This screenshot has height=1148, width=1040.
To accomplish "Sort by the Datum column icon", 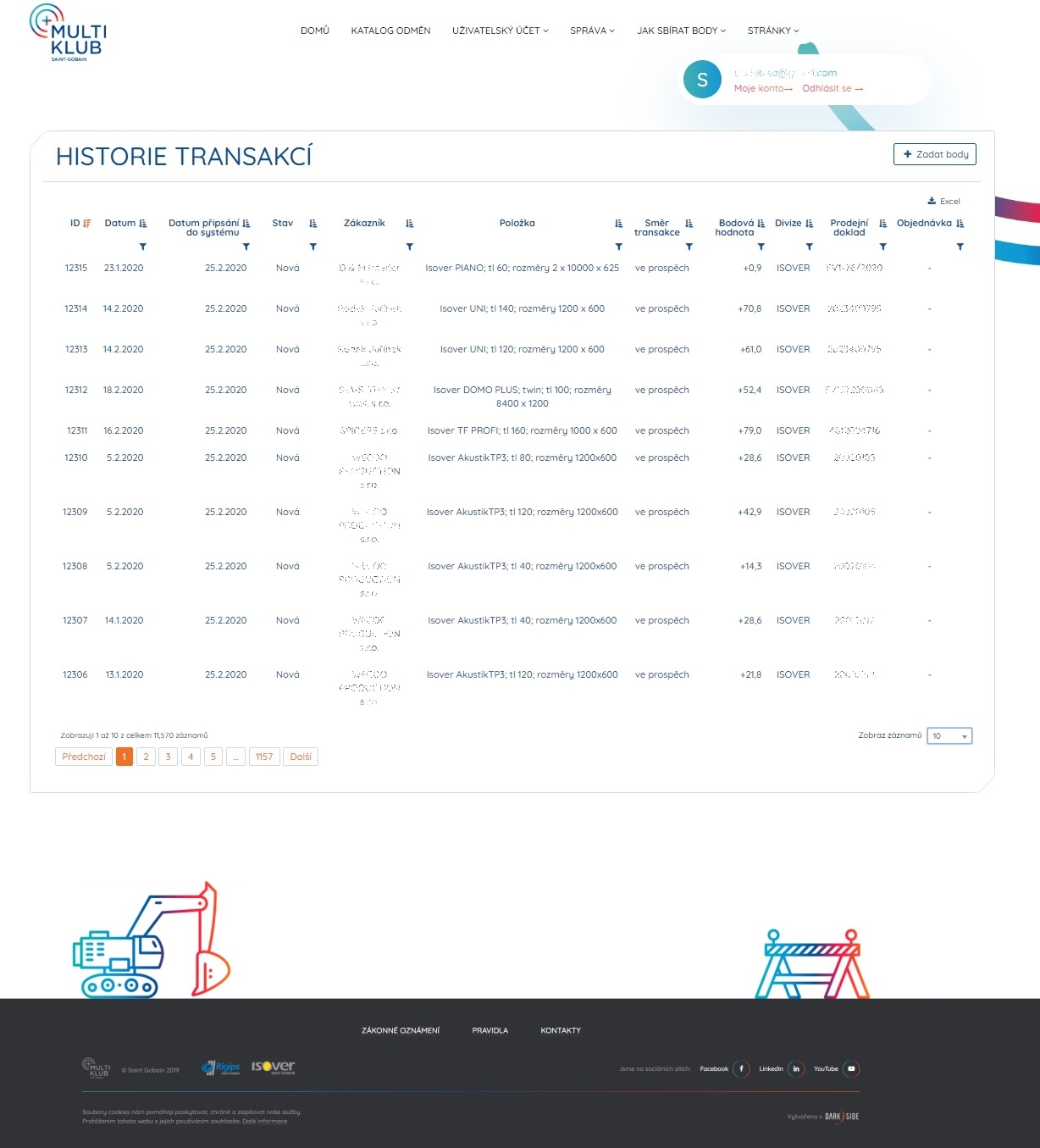I will tap(143, 224).
